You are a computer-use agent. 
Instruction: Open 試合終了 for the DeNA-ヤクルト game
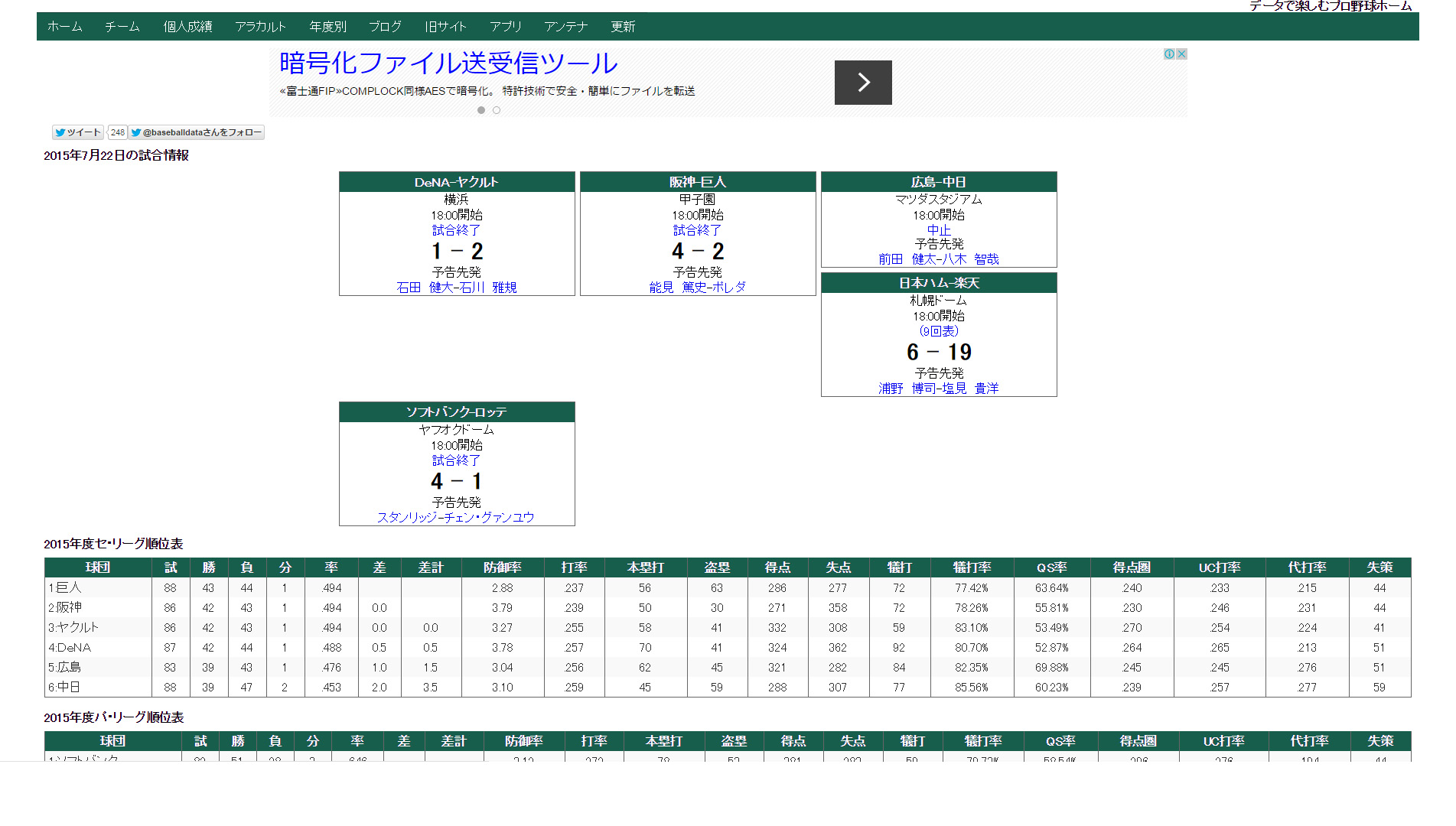point(456,229)
